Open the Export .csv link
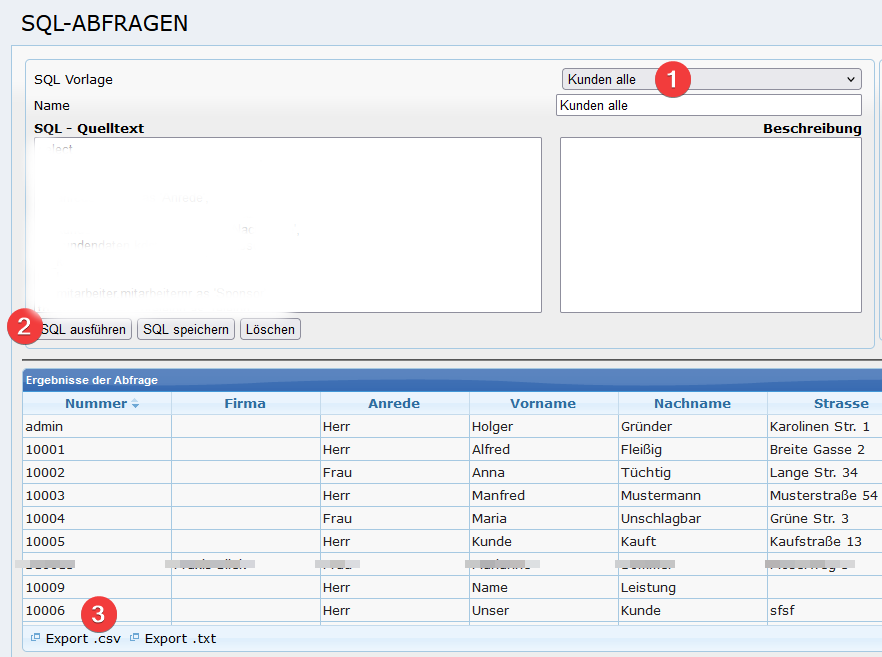Image resolution: width=882 pixels, height=657 pixels. pyautogui.click(x=83, y=638)
